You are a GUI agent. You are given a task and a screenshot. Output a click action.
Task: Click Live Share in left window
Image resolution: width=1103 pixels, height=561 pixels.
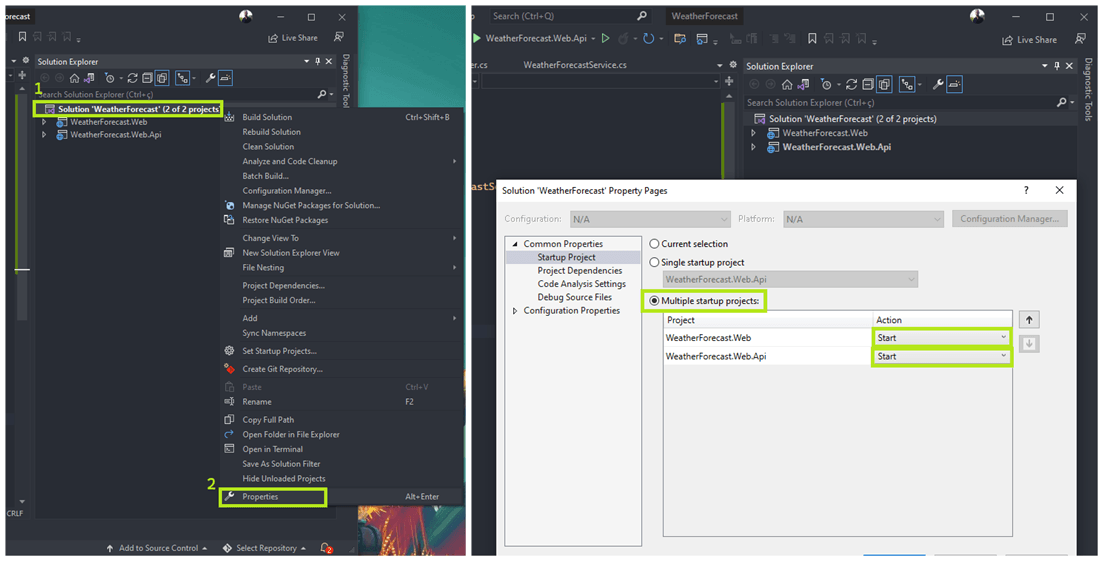tap(293, 38)
